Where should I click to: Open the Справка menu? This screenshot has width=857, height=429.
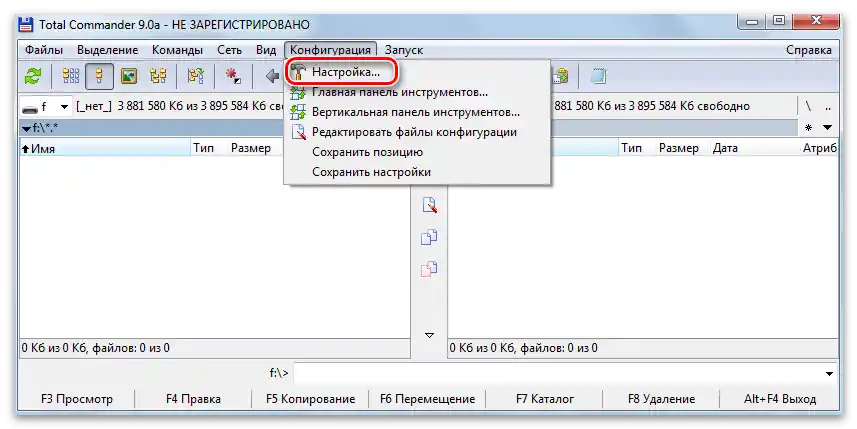[x=808, y=50]
